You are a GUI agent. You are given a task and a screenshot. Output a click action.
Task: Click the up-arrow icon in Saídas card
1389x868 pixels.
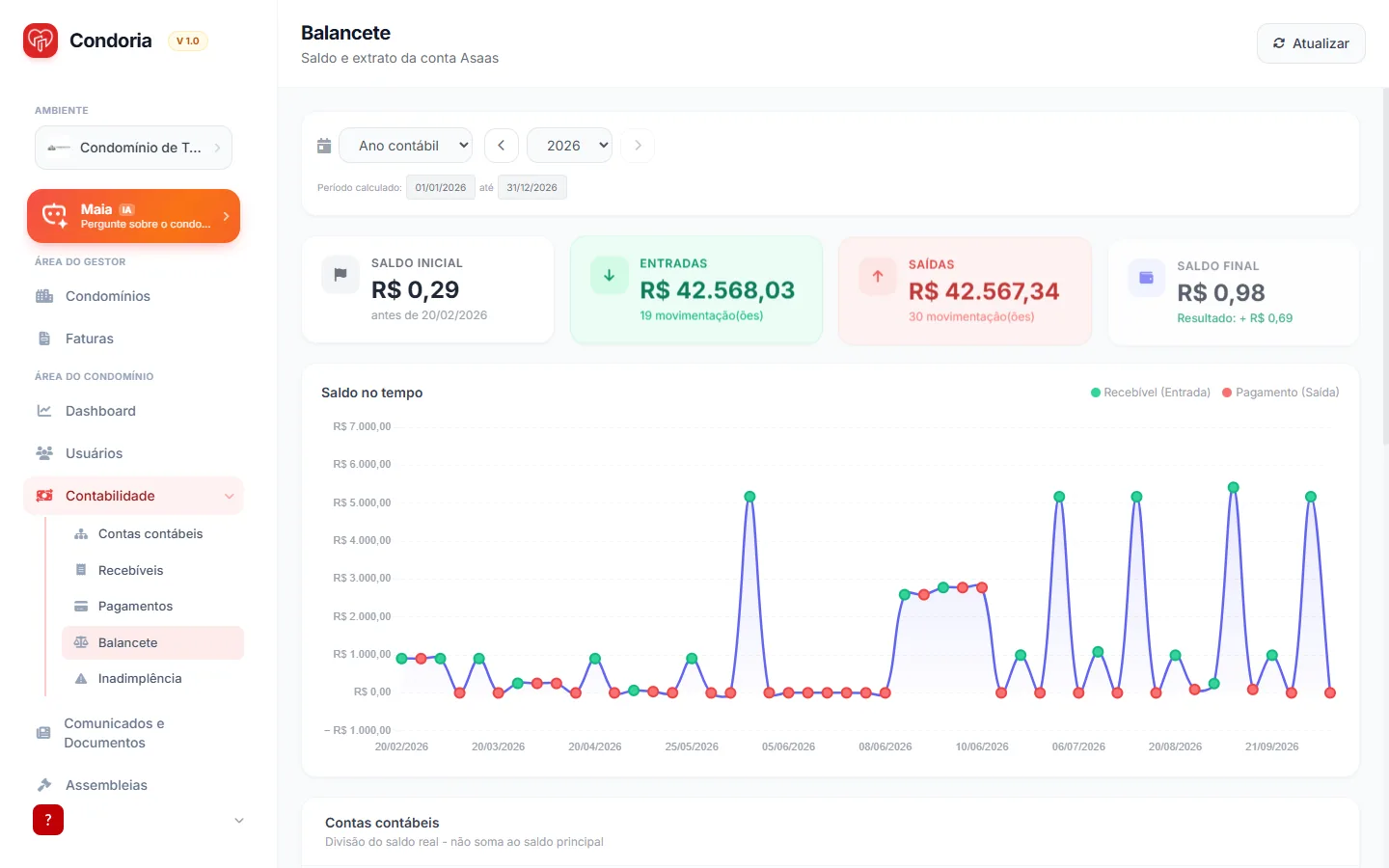pos(878,276)
